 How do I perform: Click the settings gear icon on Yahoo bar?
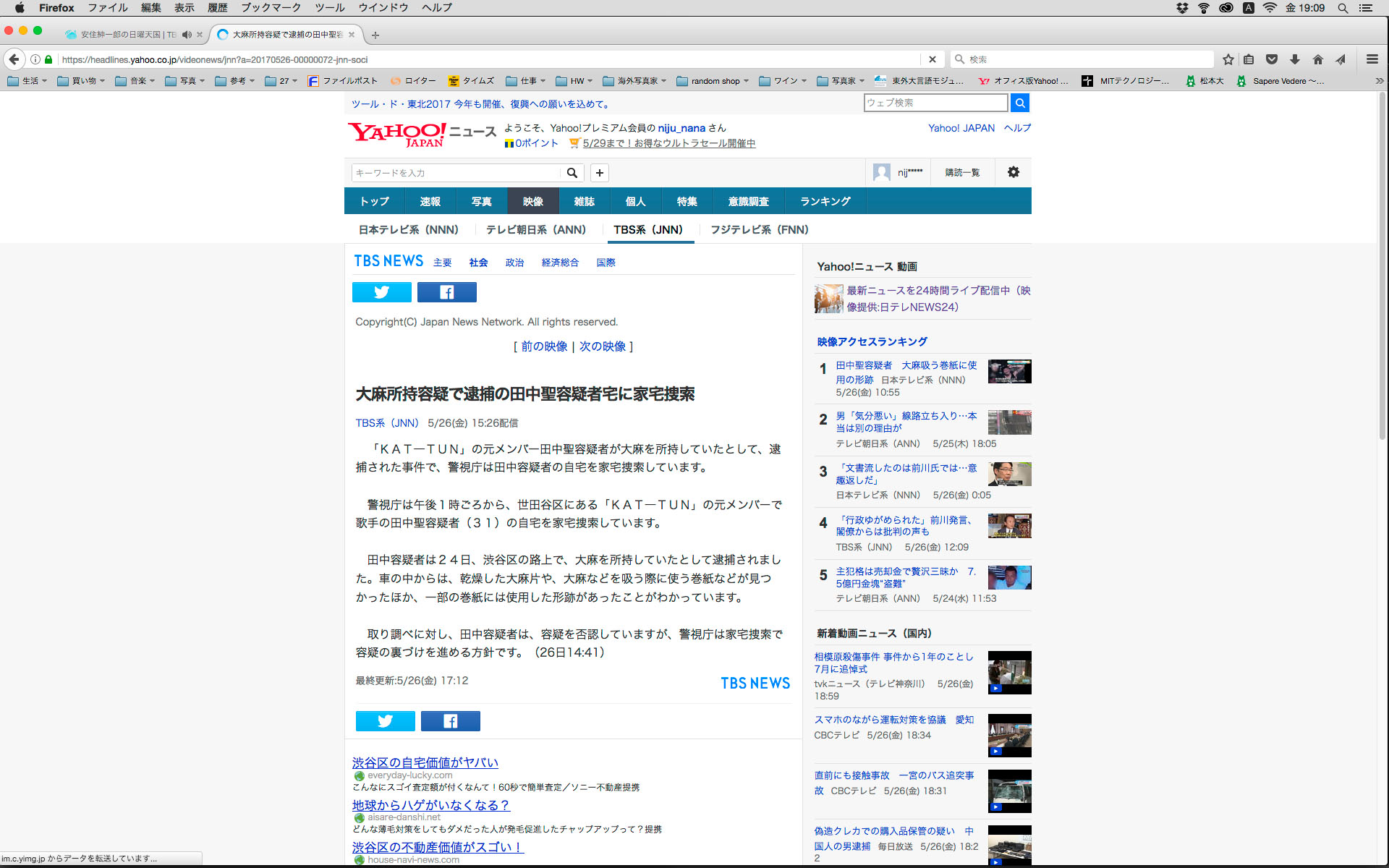1013,172
